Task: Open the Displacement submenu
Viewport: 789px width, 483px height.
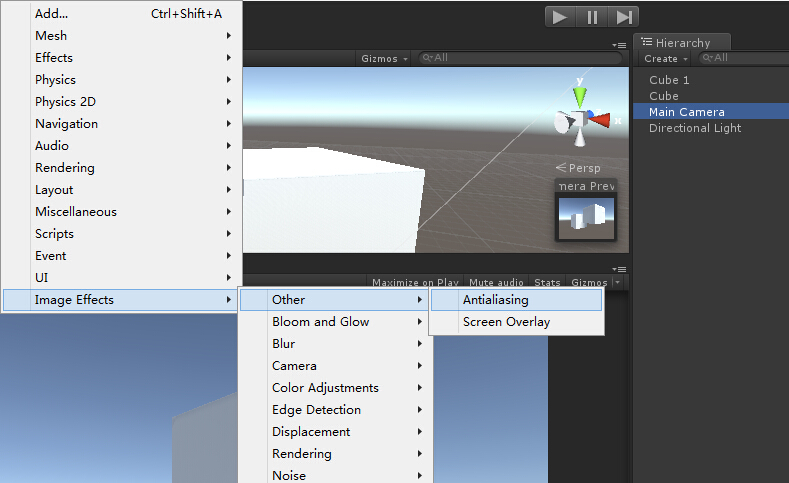Action: 335,432
